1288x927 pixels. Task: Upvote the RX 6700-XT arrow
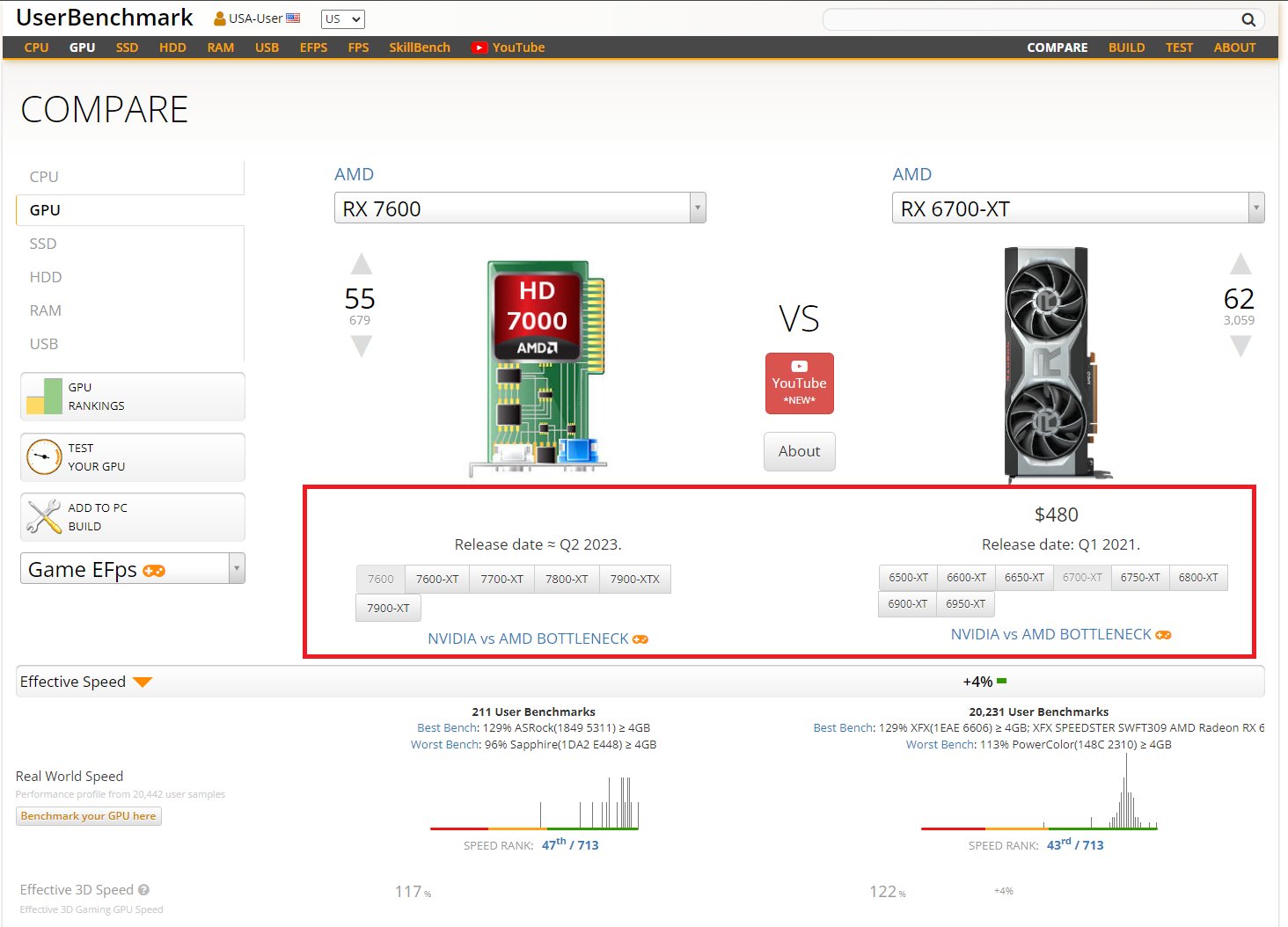1240,264
